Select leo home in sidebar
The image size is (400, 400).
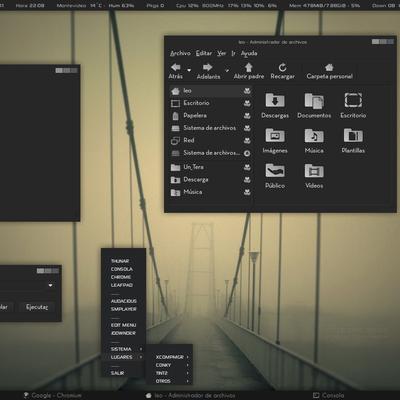pos(211,91)
